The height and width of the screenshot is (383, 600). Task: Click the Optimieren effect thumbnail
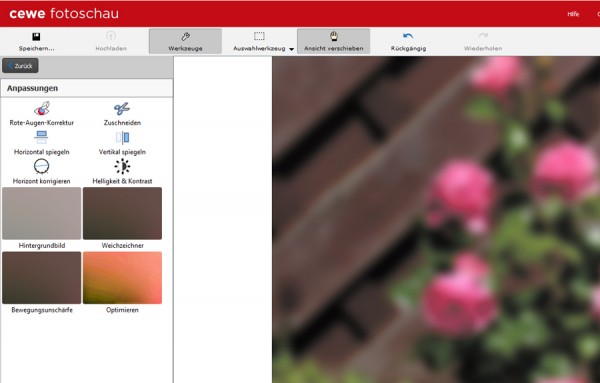122,278
